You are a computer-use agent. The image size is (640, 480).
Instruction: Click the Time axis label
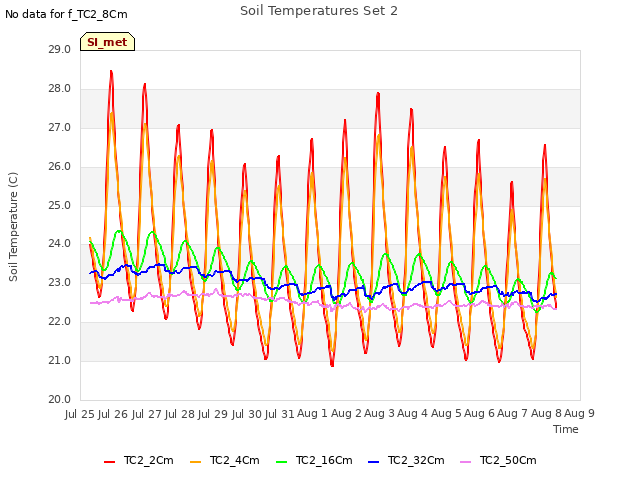566,429
